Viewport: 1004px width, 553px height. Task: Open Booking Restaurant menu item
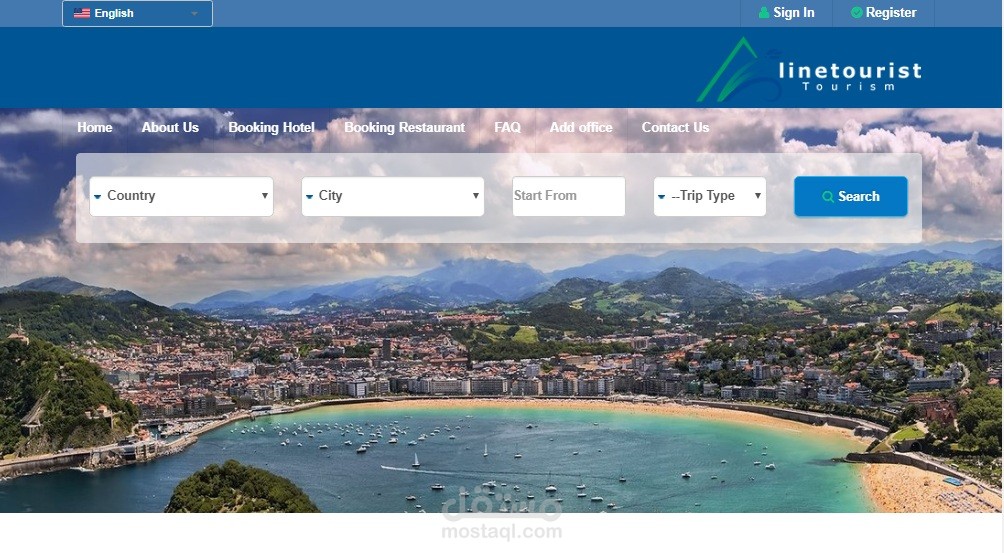point(405,127)
